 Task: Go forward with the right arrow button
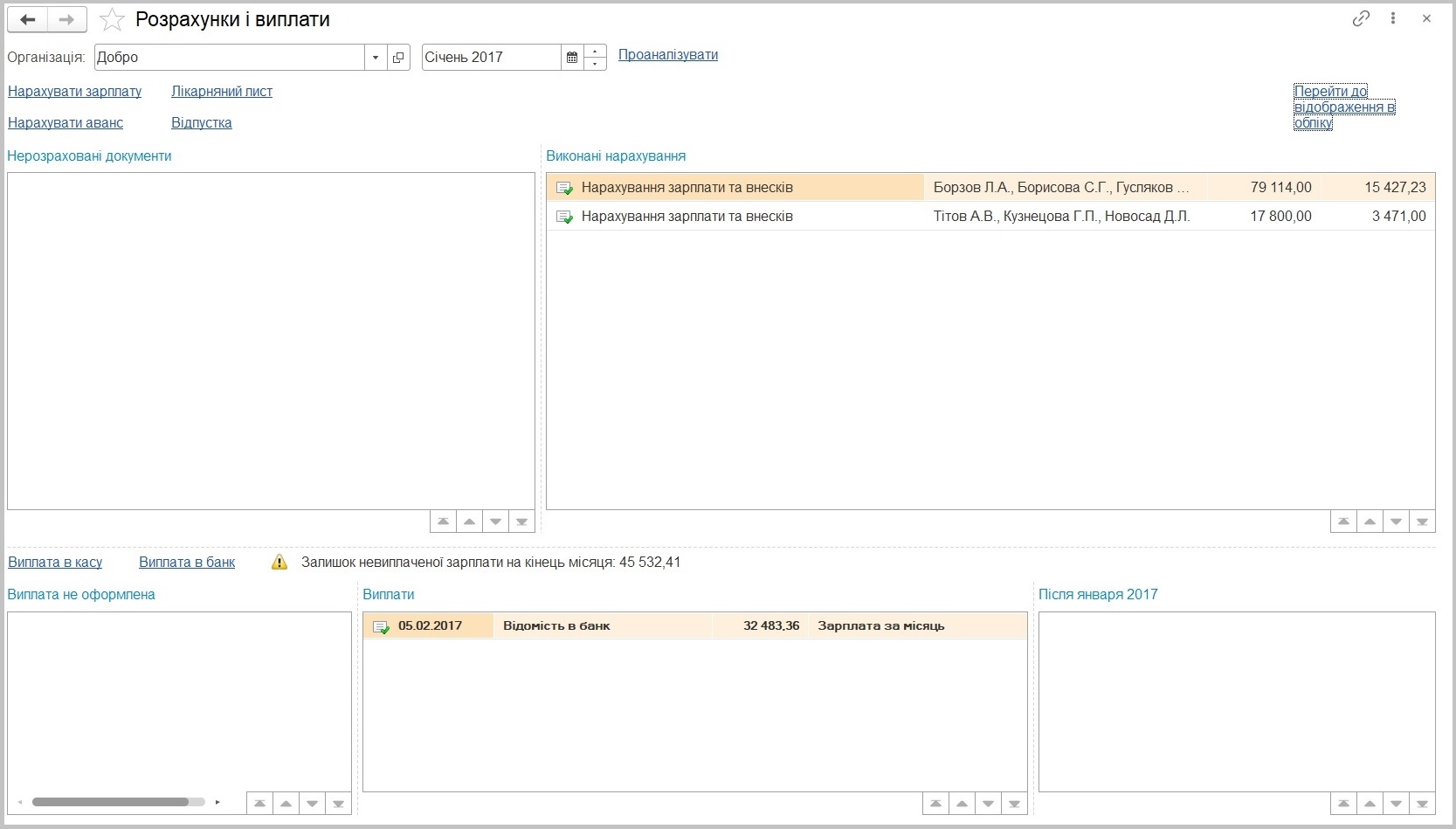66,19
